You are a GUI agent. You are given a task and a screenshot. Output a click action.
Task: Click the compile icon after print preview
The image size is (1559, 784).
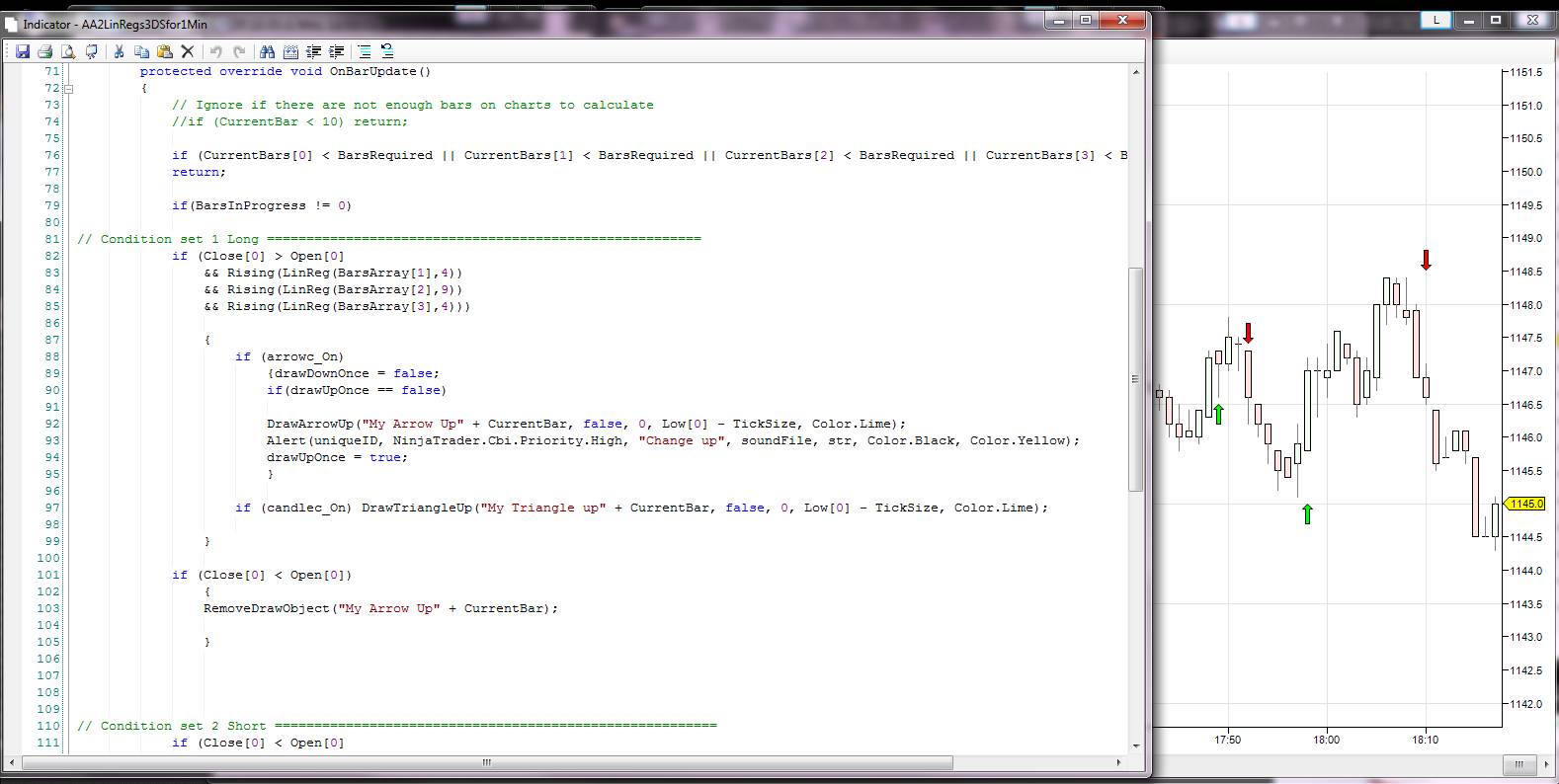(92, 51)
